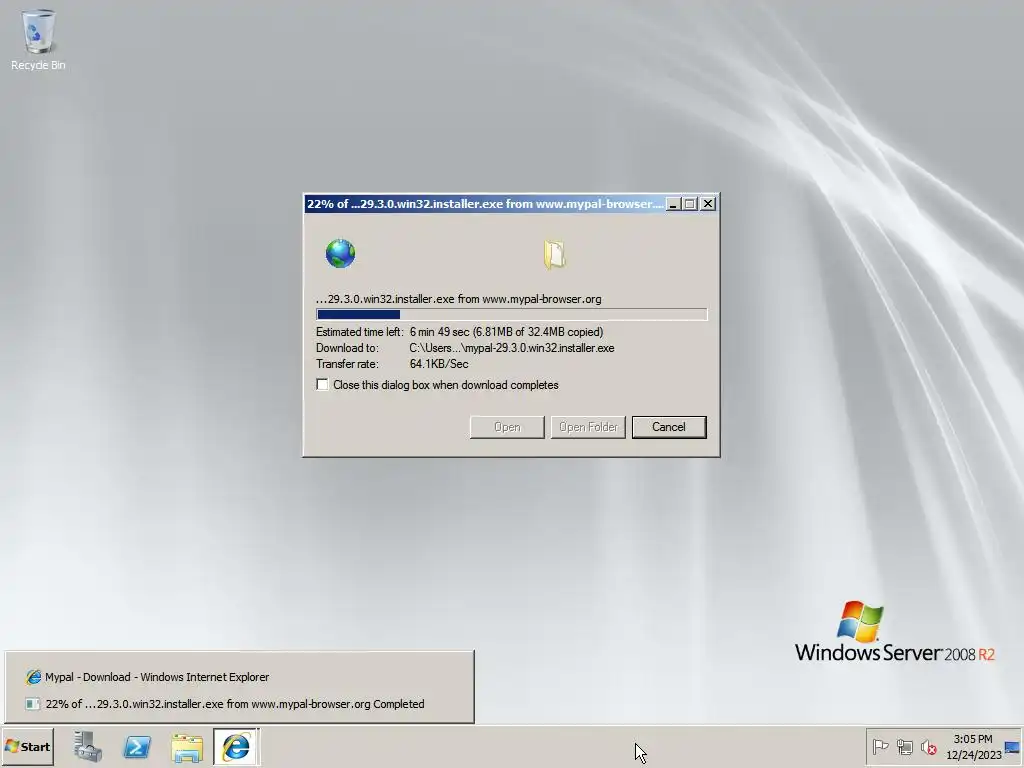Select the Mypal - Download Internet Explorer window preview entry
1024x768 pixels.
[239, 677]
